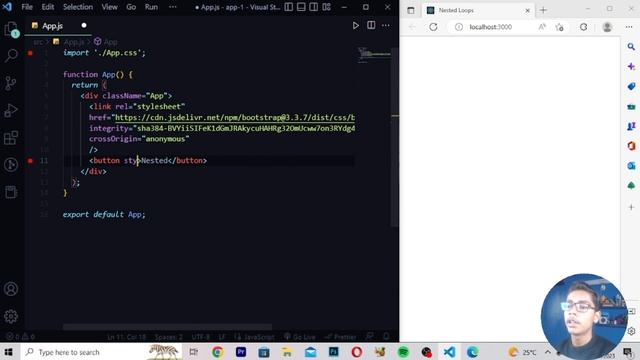Close the Nested Loops tab
Screen dimensions: 640x360
pos(527,10)
